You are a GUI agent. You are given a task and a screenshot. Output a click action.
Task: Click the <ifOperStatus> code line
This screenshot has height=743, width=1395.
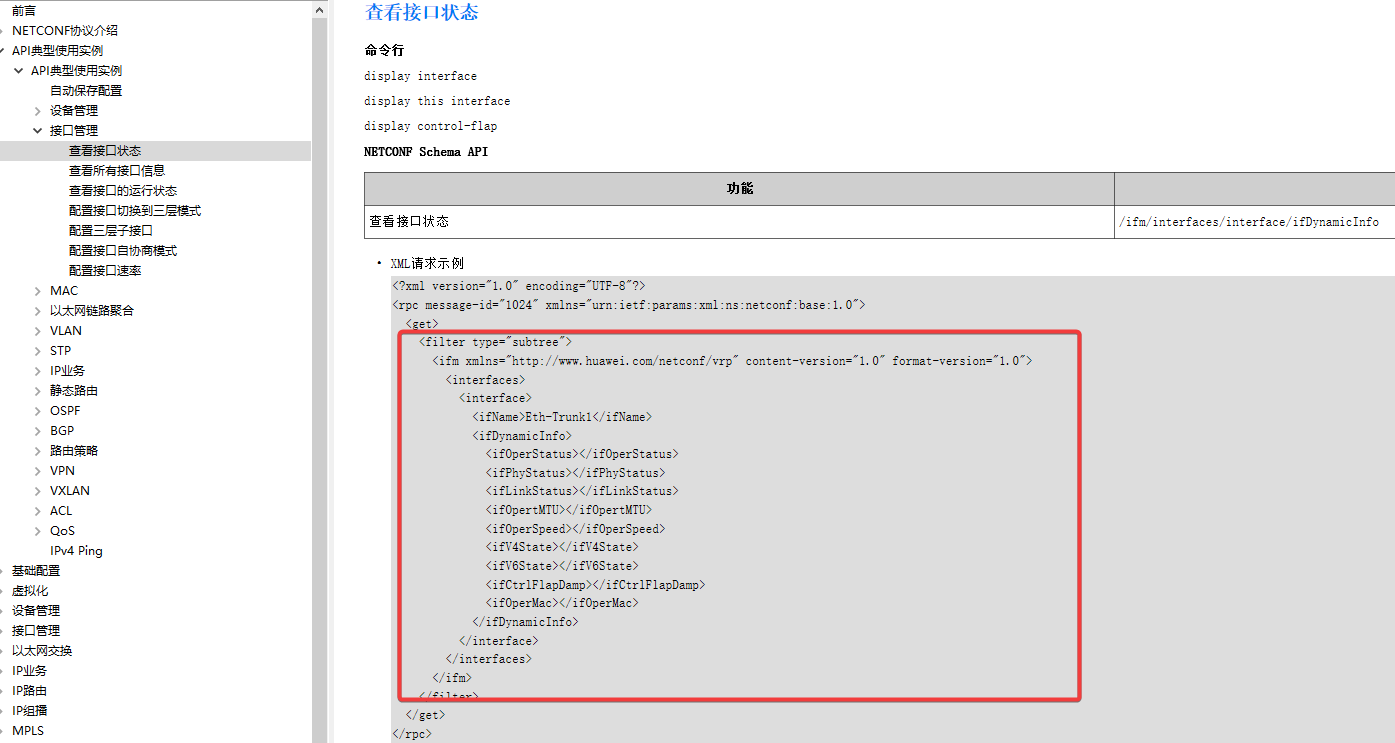(x=582, y=454)
